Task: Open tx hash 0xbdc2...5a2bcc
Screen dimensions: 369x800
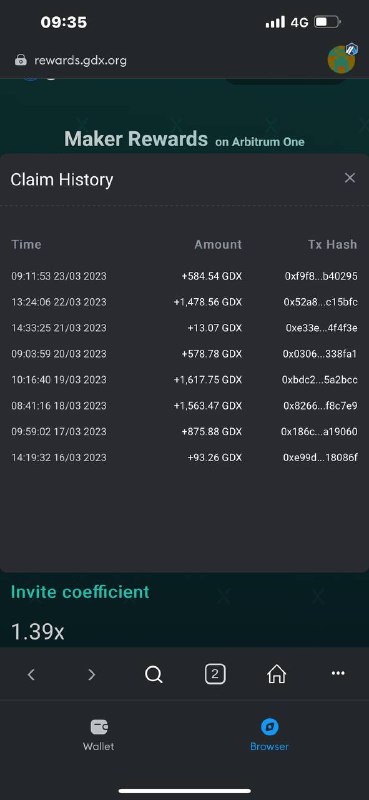Action: coord(319,380)
